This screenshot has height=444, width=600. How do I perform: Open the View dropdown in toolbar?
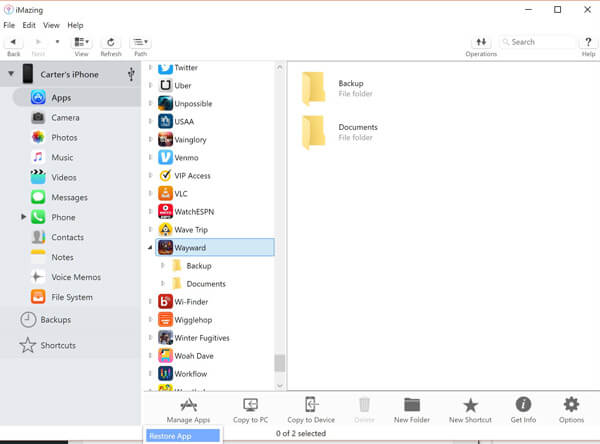[x=82, y=42]
